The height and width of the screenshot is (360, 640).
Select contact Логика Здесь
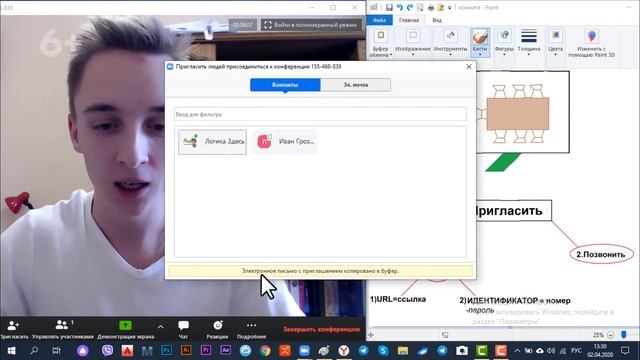click(212, 142)
